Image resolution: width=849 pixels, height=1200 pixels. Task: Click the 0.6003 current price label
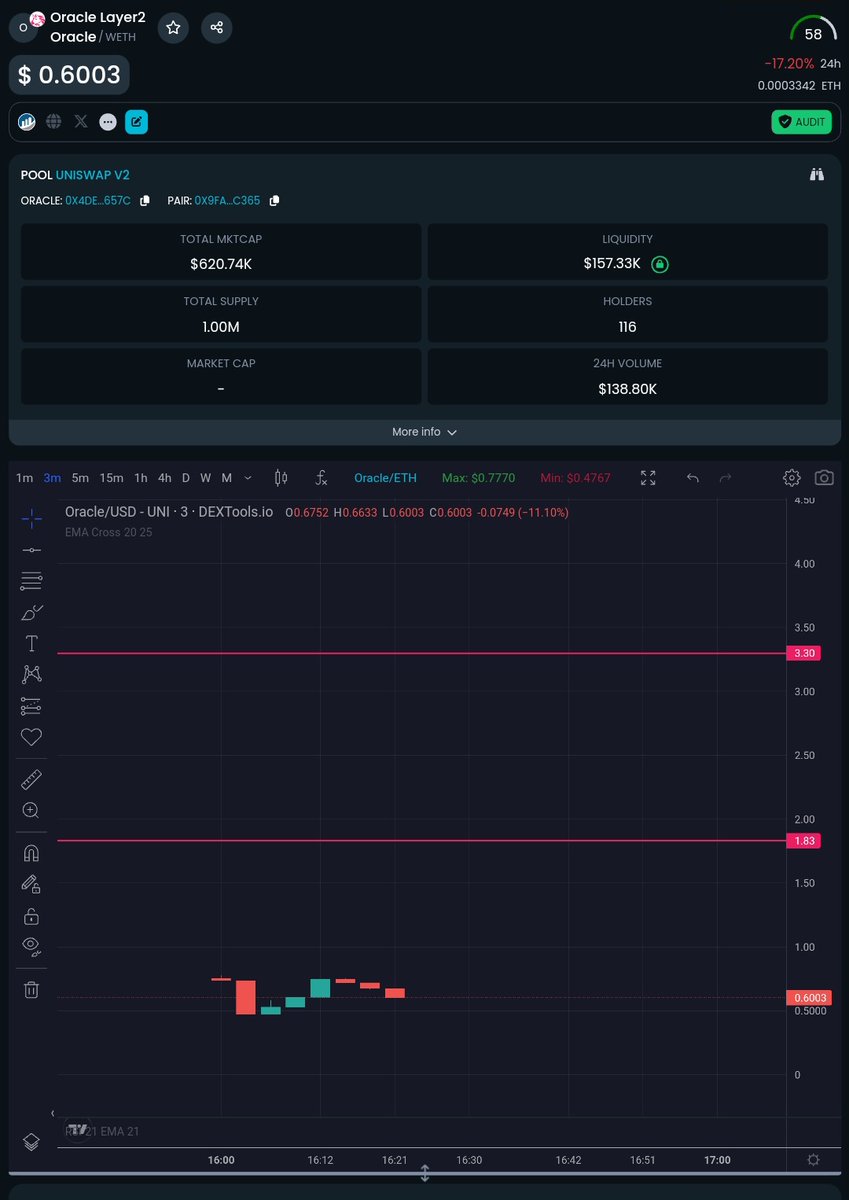pos(810,998)
